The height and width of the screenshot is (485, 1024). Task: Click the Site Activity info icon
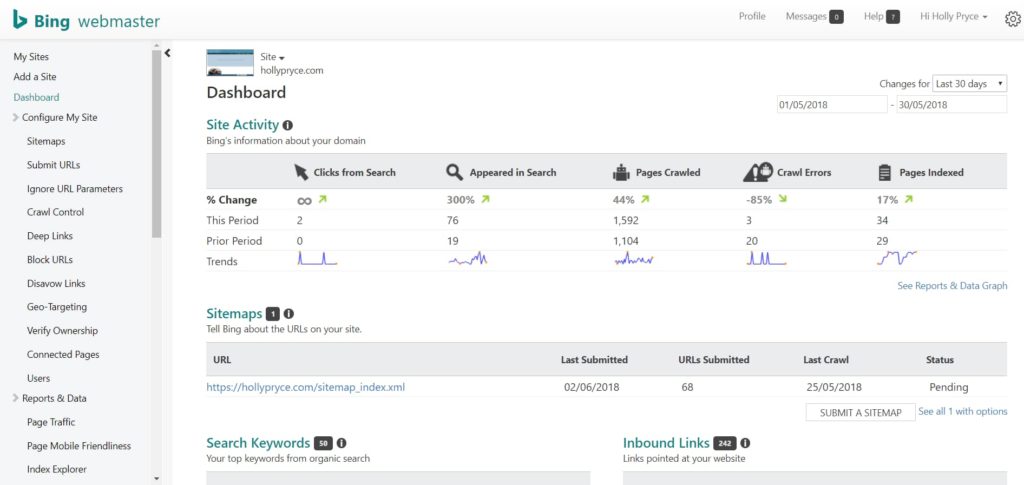pyautogui.click(x=287, y=125)
